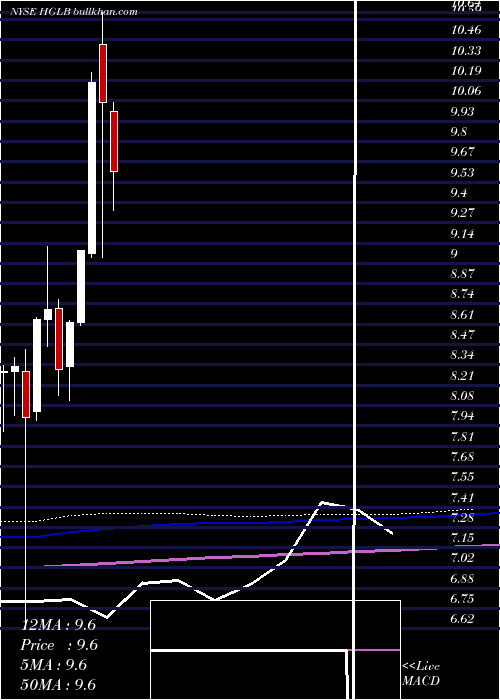Click the 7.15 price axis label
Image resolution: width=500 pixels, height=700 pixels.
463,538
